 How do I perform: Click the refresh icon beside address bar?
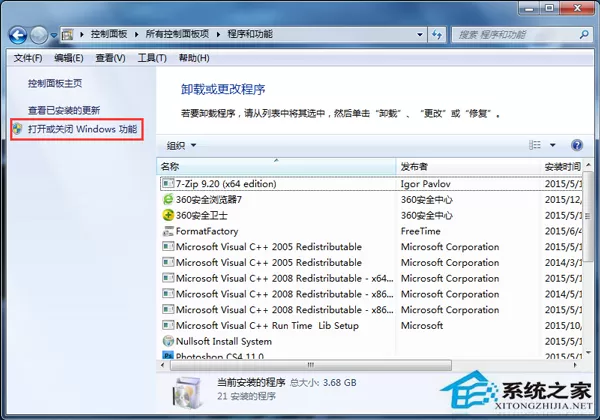click(x=437, y=35)
